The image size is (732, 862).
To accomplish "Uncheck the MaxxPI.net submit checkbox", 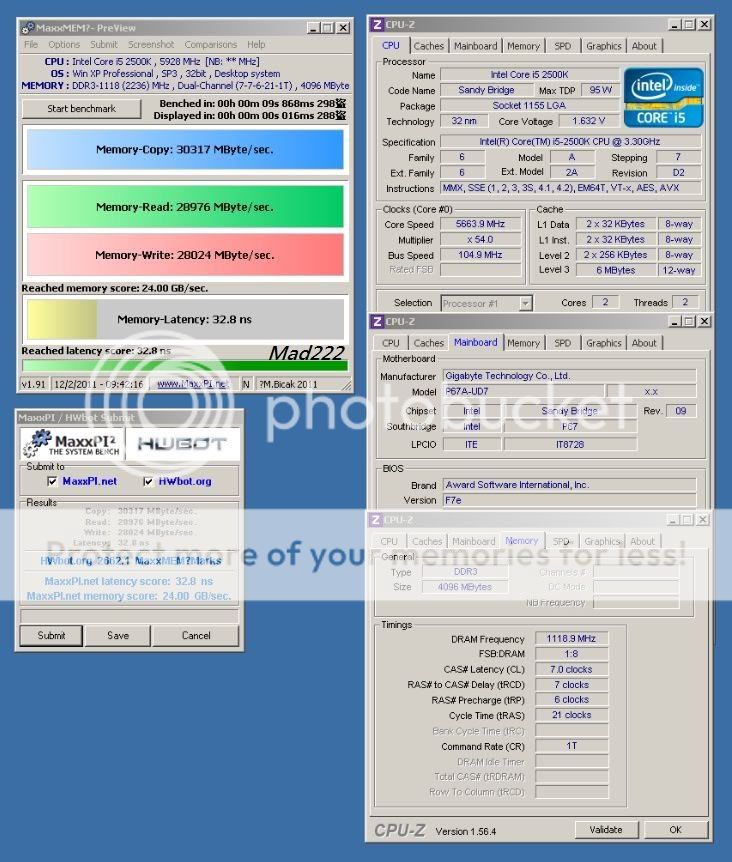I will (x=52, y=481).
